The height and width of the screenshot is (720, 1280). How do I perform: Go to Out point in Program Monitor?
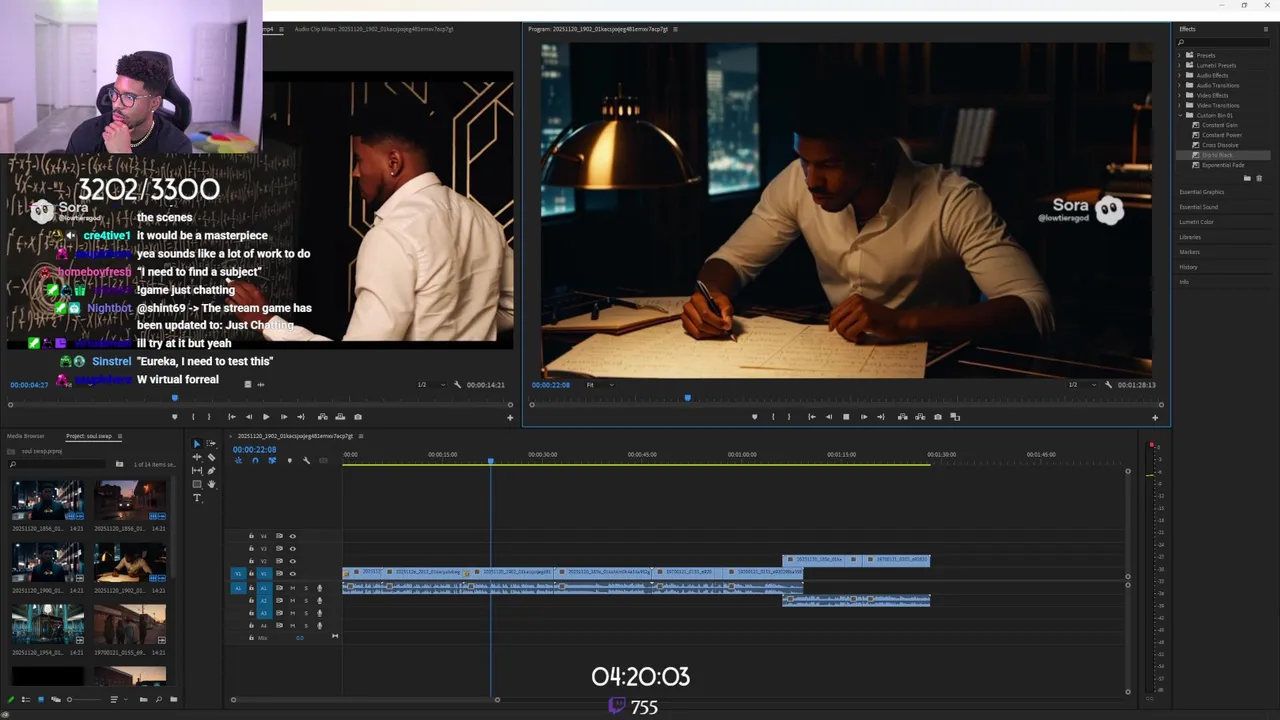point(881,417)
